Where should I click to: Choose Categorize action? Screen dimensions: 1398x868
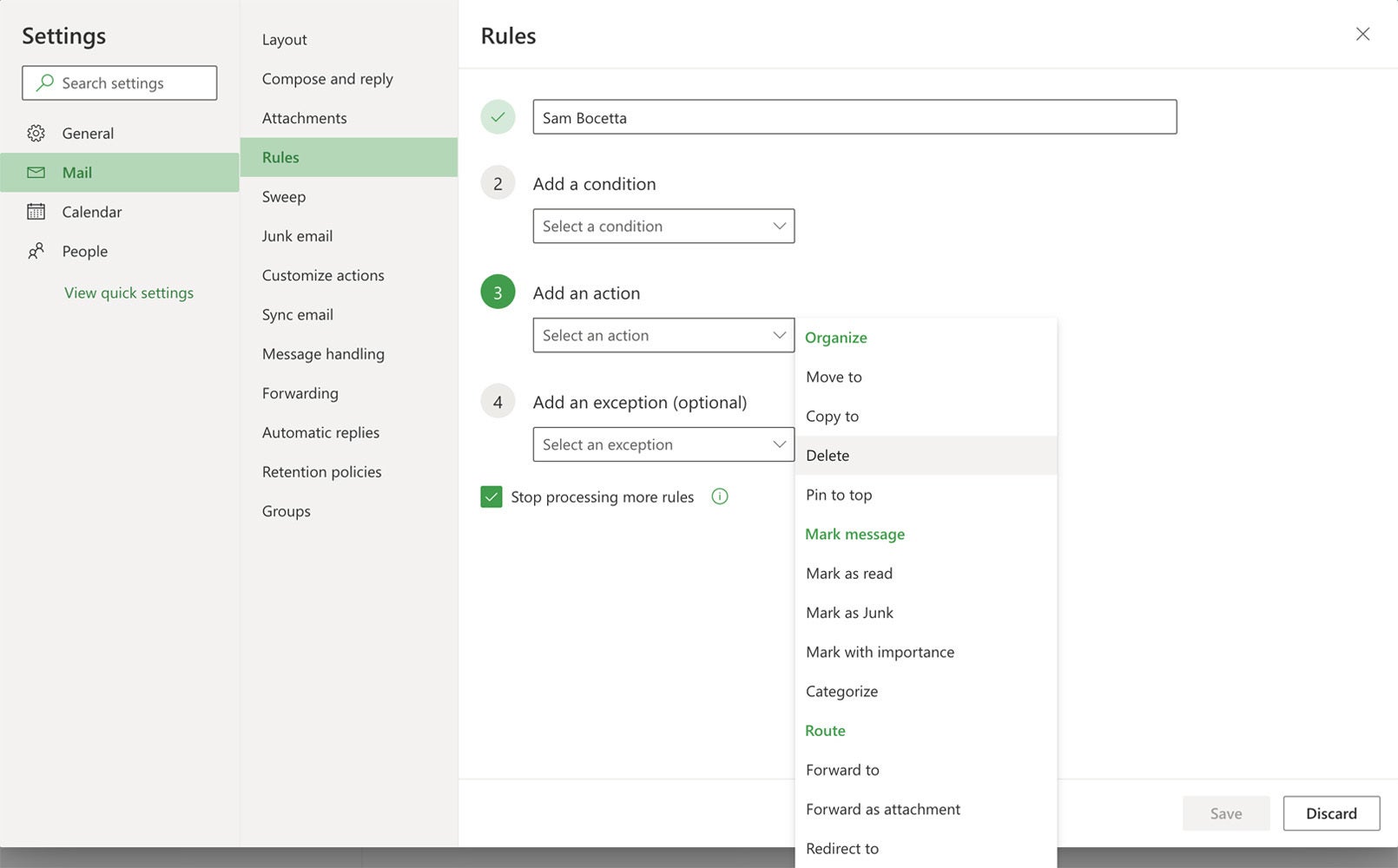pos(926,691)
